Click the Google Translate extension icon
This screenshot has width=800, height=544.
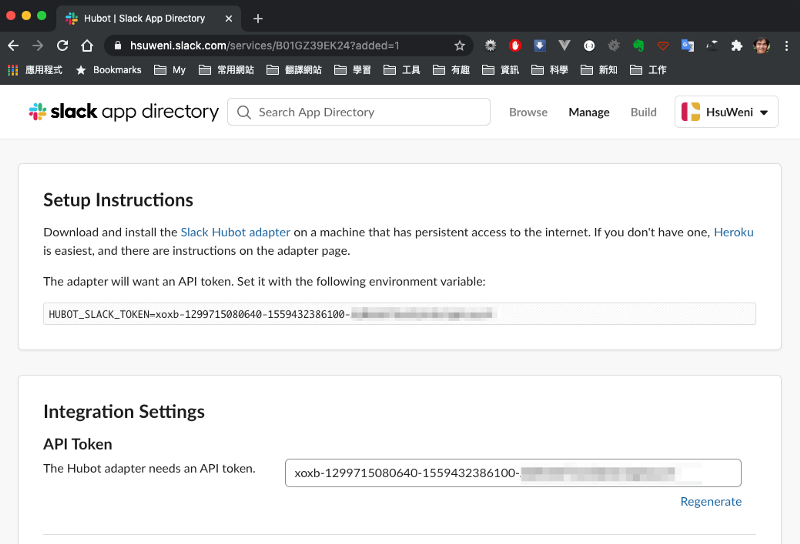click(x=687, y=45)
